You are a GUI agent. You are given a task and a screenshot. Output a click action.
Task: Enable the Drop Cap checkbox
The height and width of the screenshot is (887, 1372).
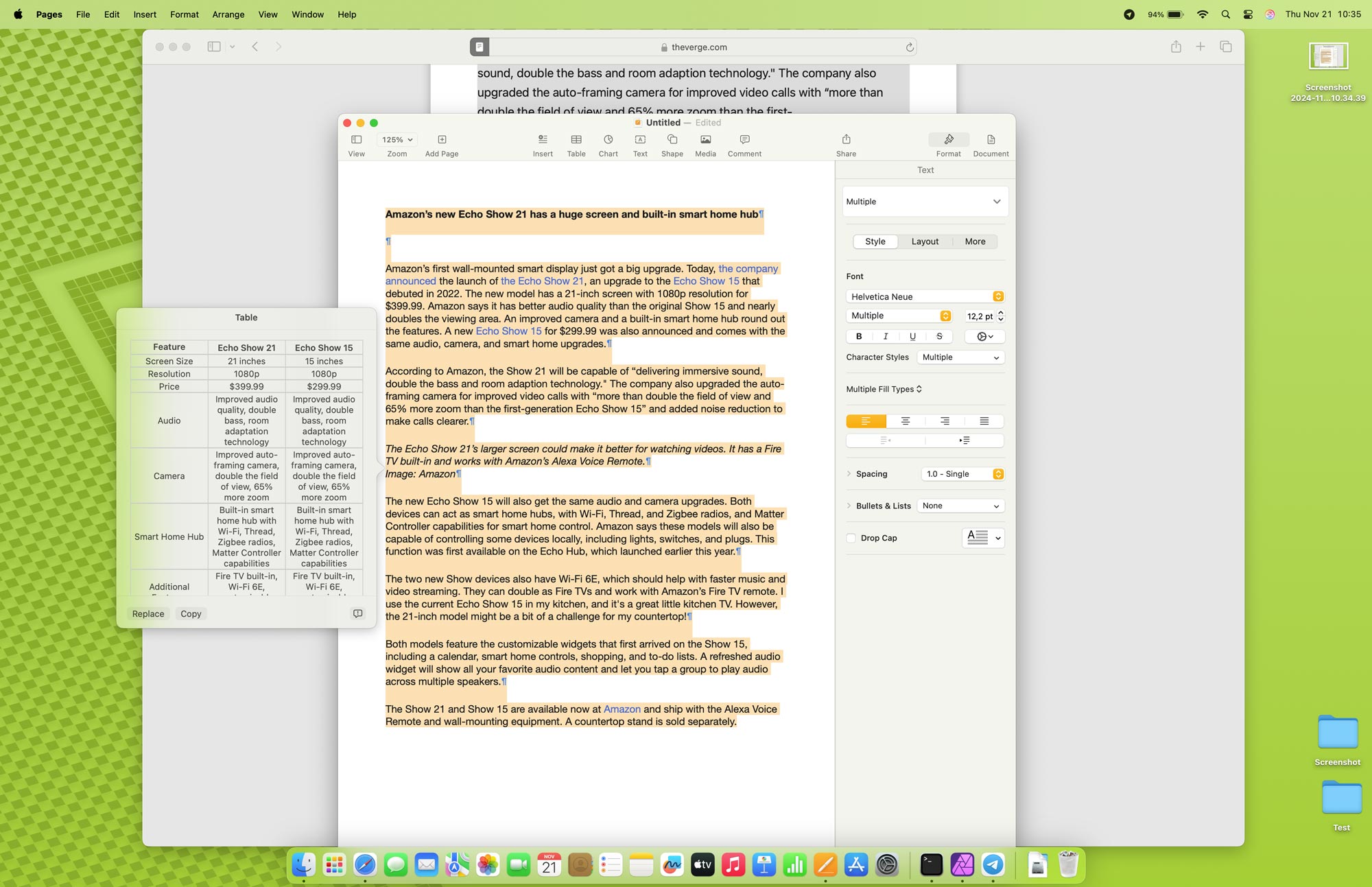click(x=851, y=538)
